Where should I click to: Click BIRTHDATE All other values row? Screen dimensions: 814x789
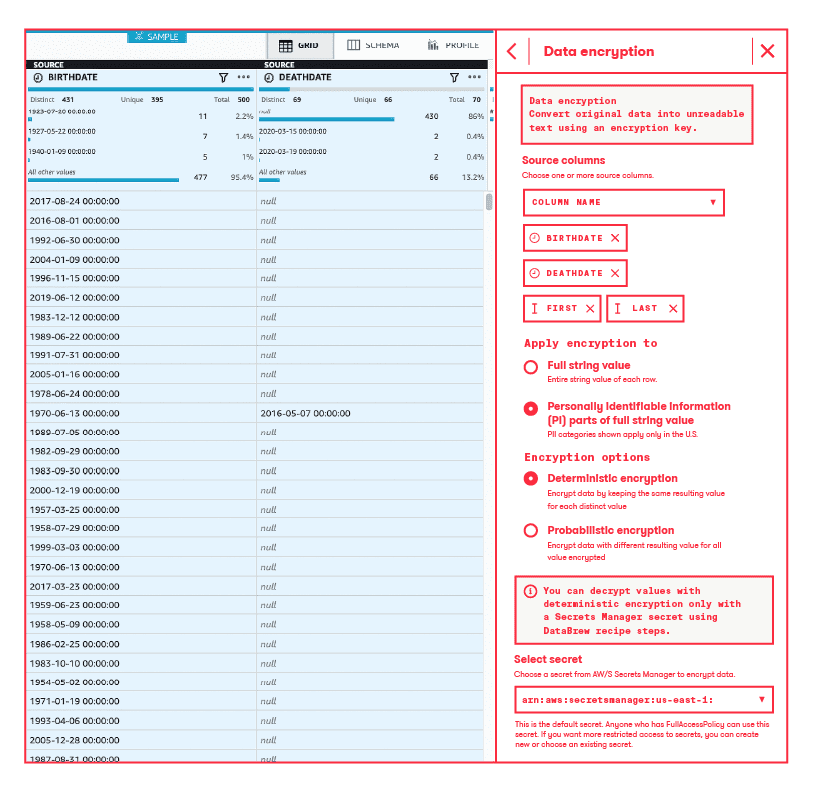[141, 175]
